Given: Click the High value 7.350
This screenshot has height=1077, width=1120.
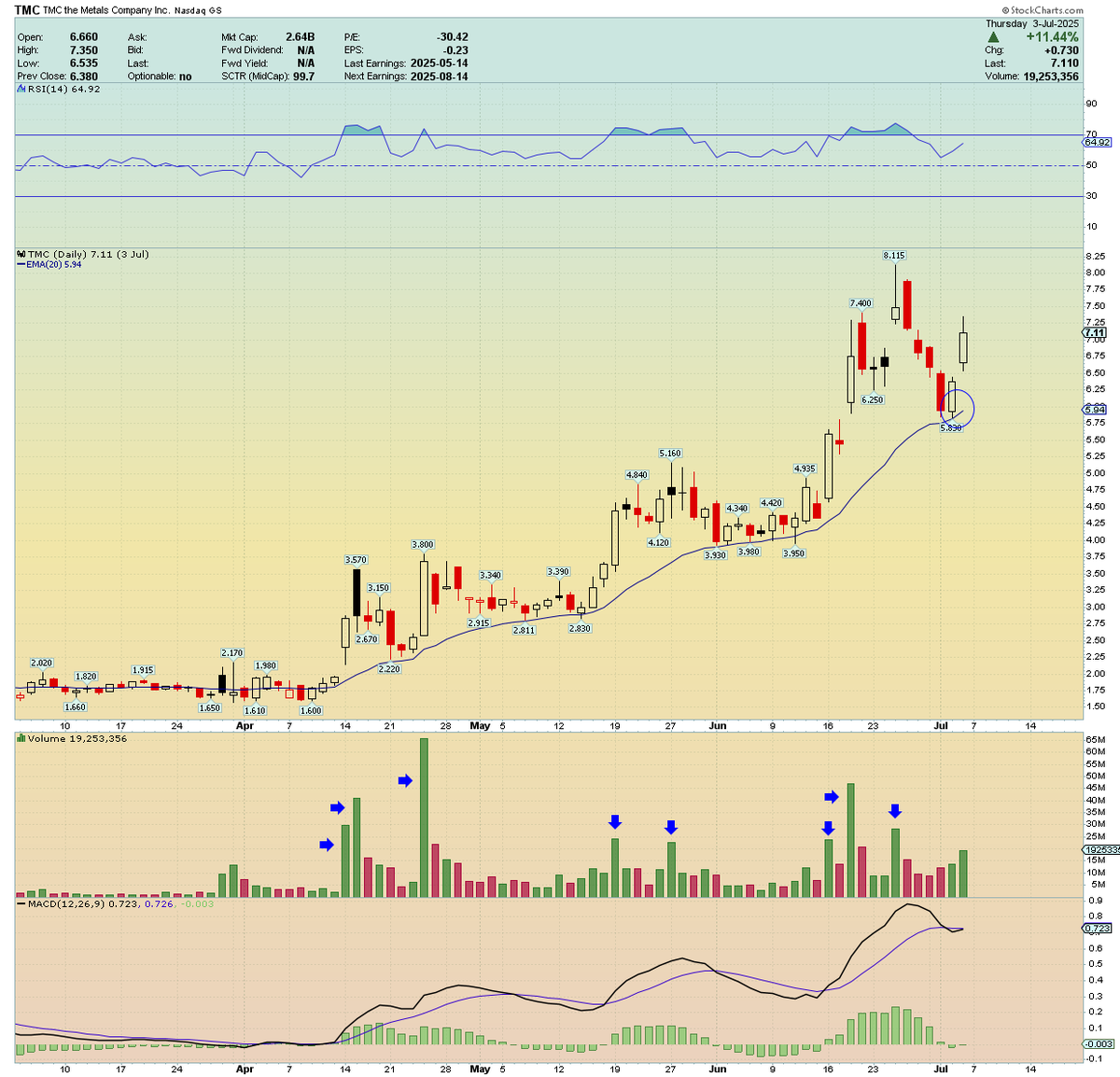Looking at the screenshot, I should [x=84, y=50].
